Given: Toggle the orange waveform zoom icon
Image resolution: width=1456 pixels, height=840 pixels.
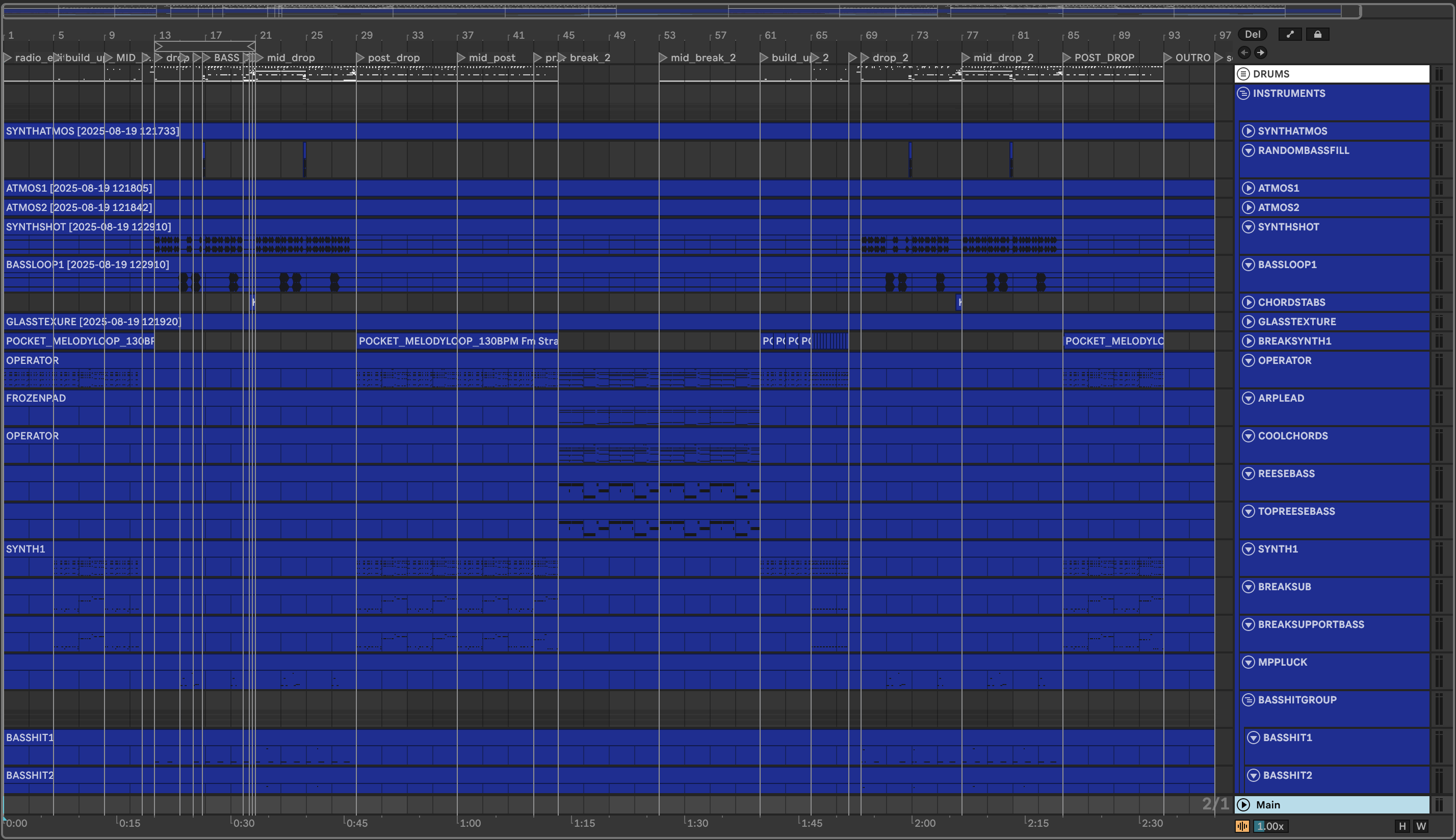Looking at the screenshot, I should [x=1242, y=826].
